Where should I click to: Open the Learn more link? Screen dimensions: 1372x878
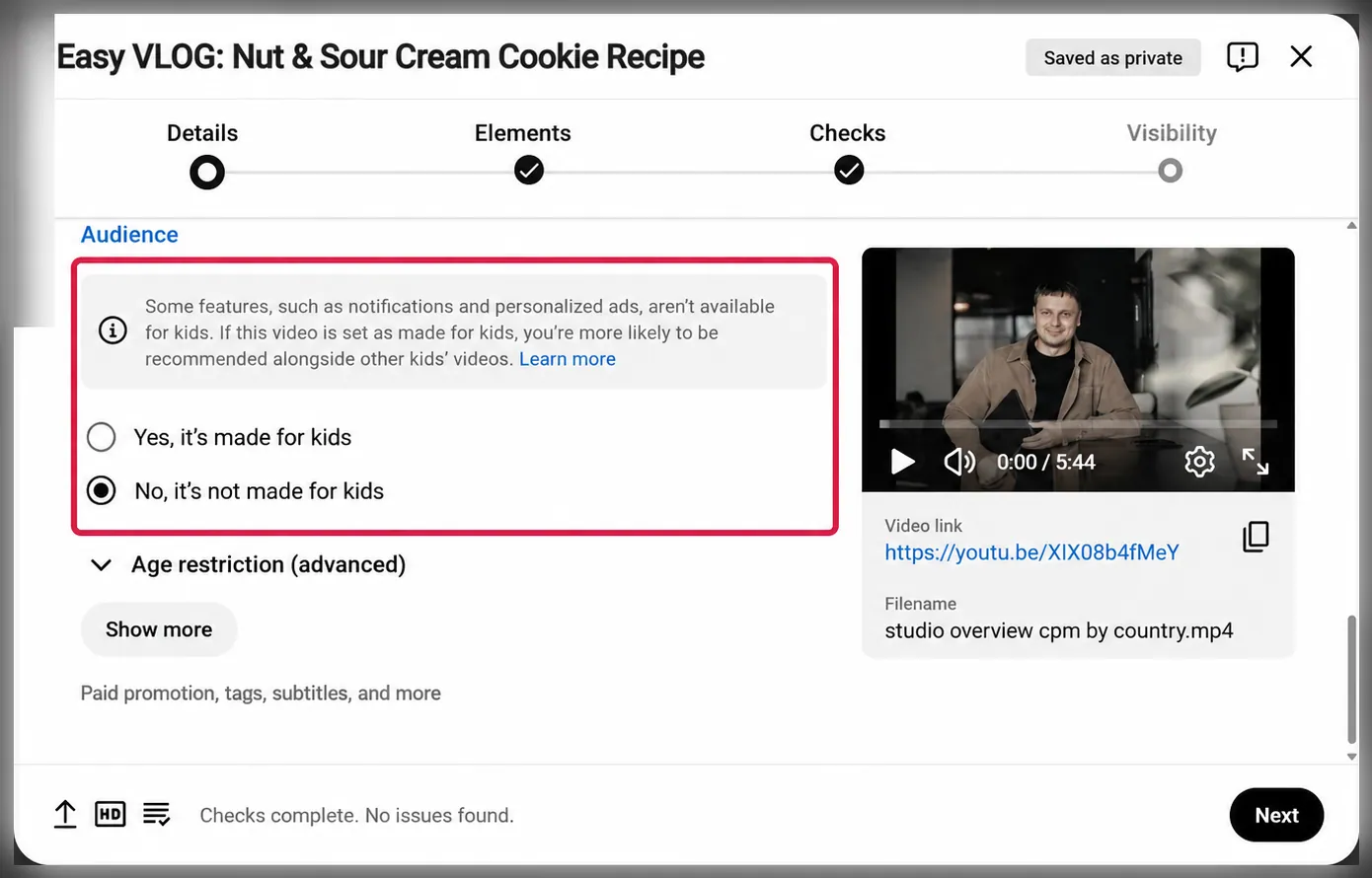click(568, 359)
